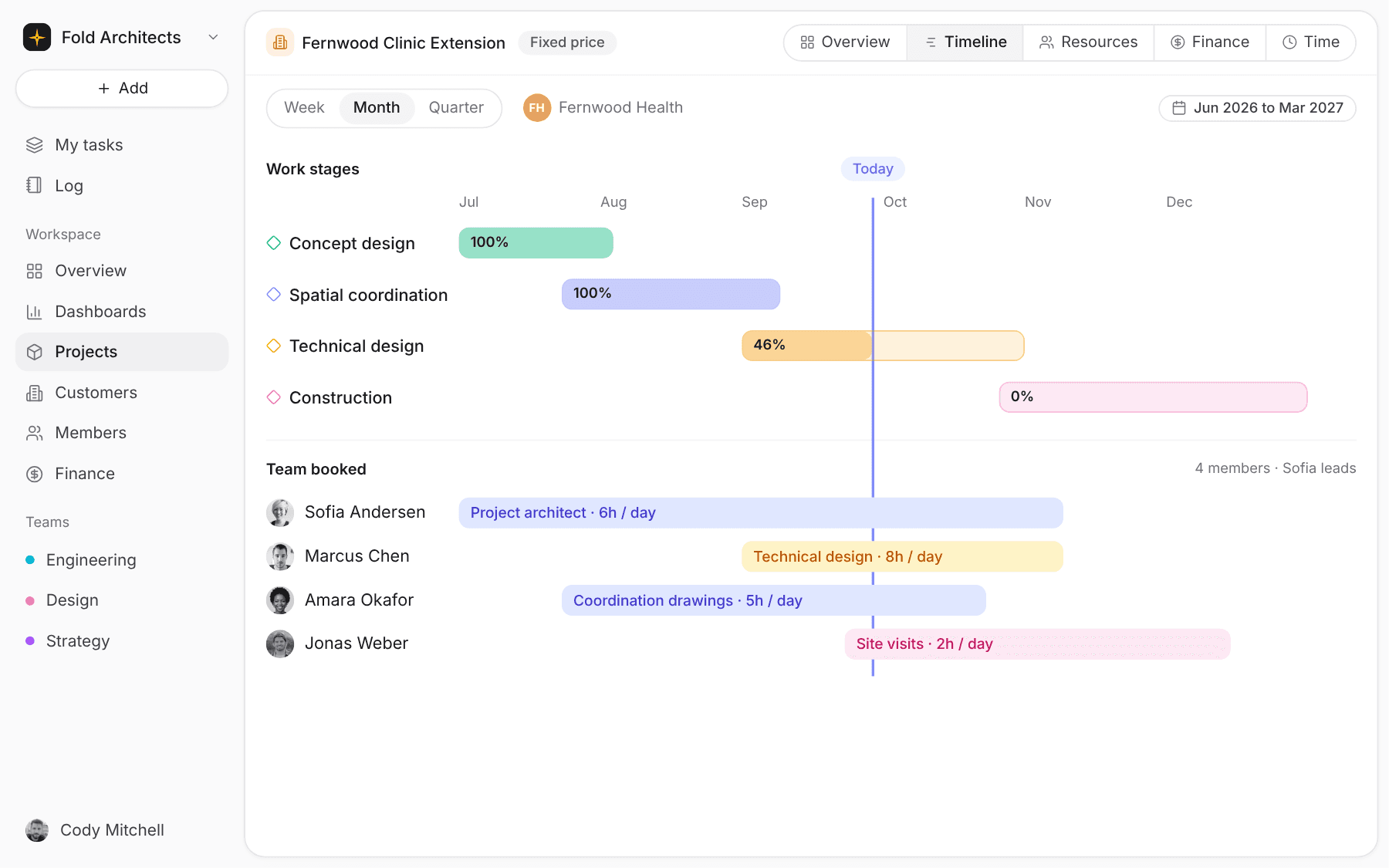Click Marcus Chen's Technical design booking bar
The height and width of the screenshot is (868, 1389).
tap(902, 556)
